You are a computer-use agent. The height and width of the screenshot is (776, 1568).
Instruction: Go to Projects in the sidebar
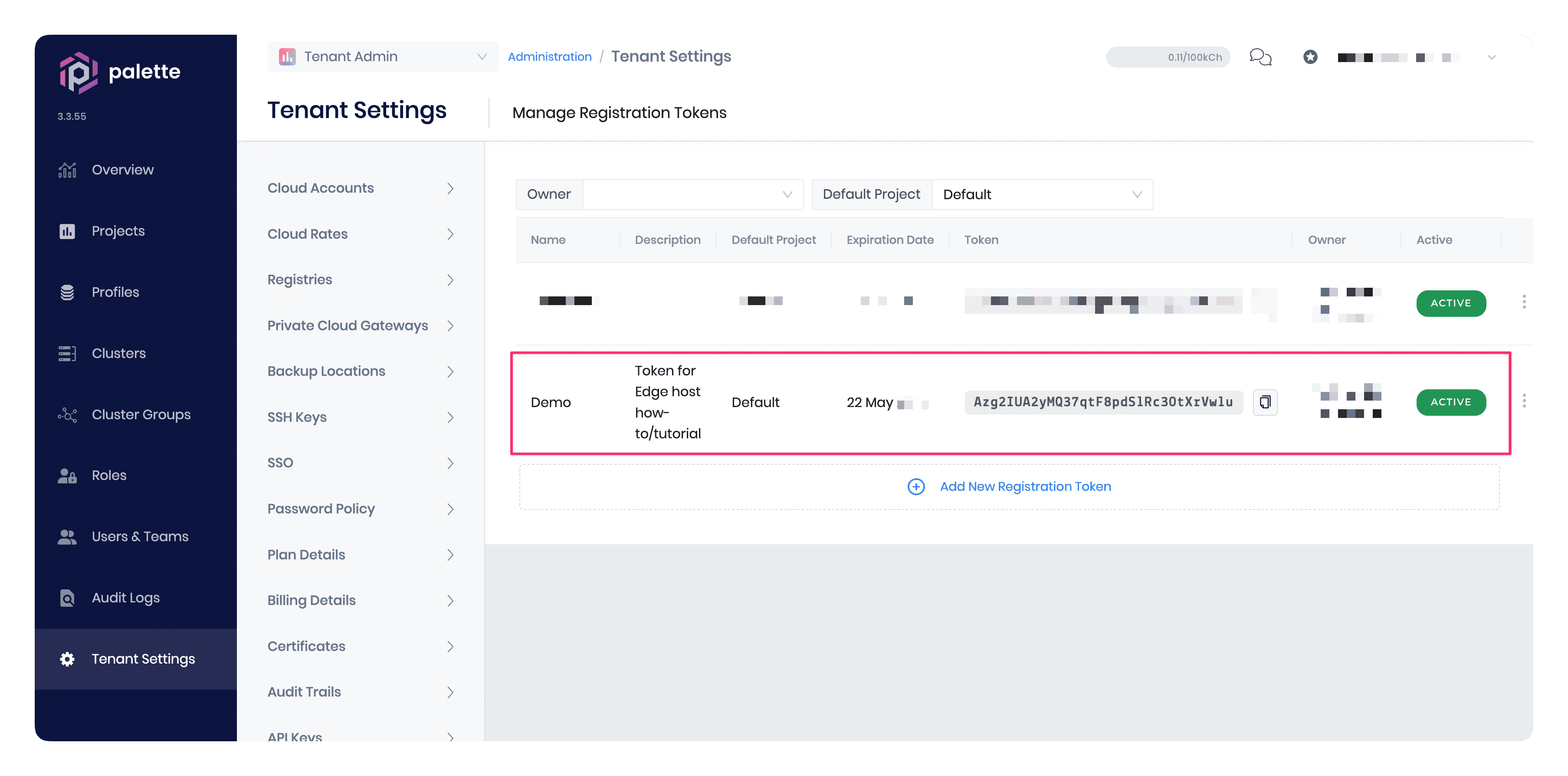pos(118,231)
